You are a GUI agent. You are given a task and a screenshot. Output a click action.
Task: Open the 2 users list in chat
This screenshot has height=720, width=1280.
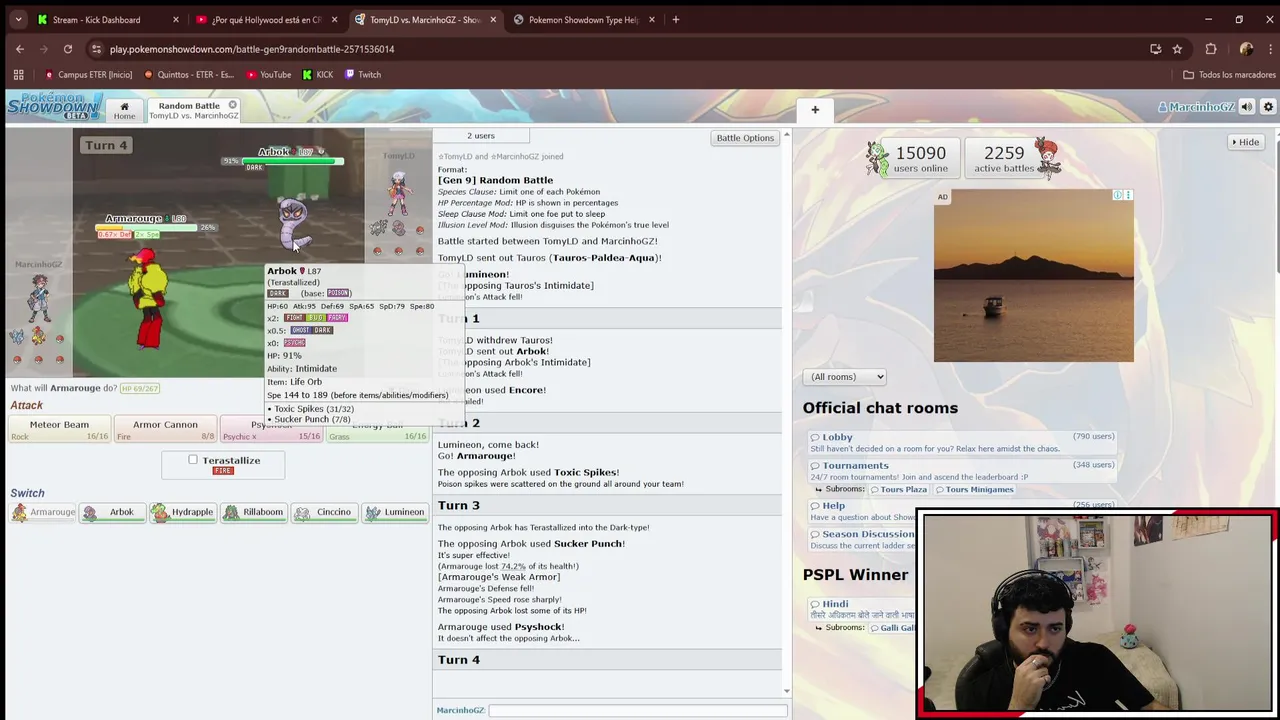pyautogui.click(x=481, y=136)
